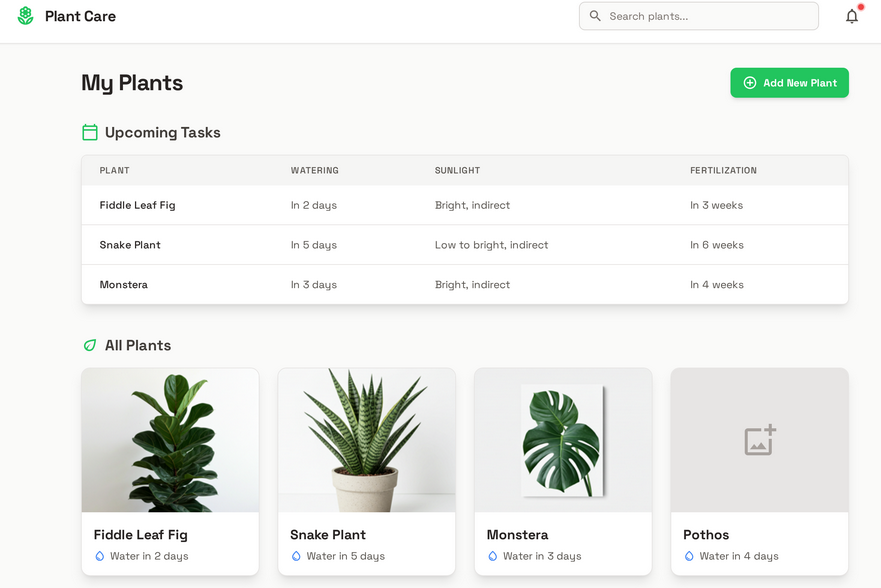This screenshot has height=588, width=881.
Task: Click the Plant Care flower logo icon
Action: pyautogui.click(x=25, y=16)
